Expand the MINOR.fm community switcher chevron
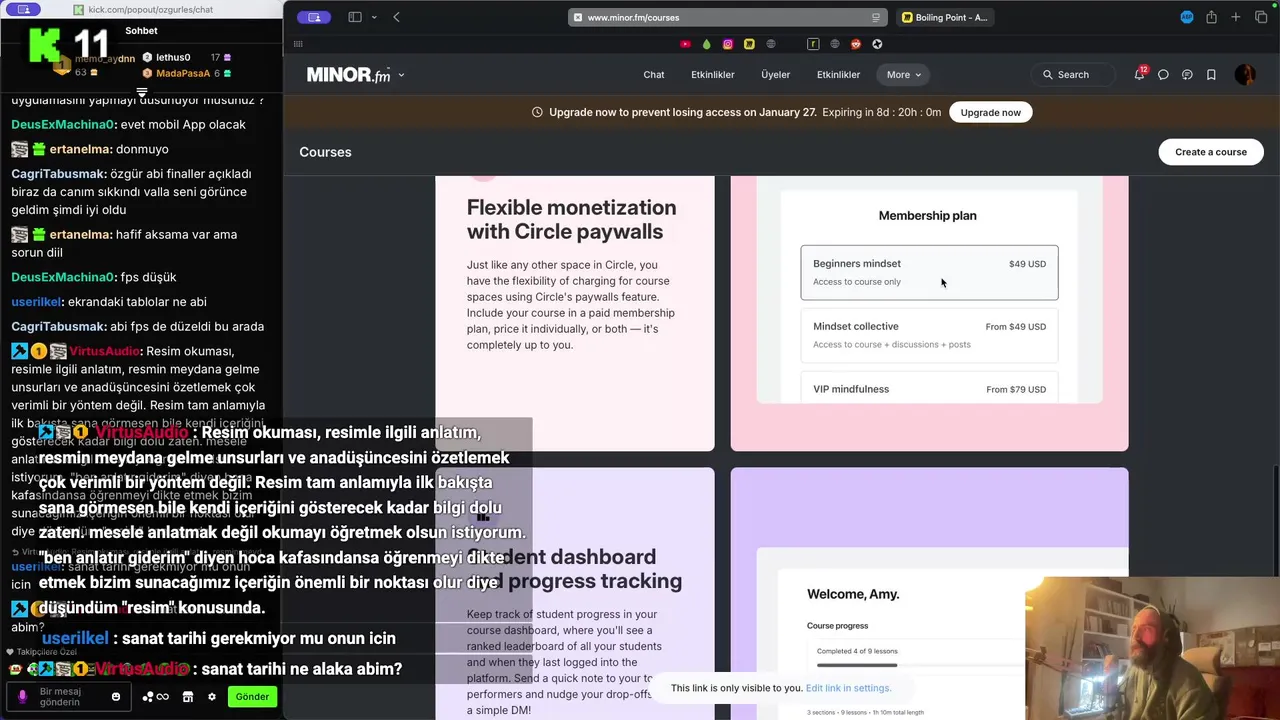 [402, 75]
